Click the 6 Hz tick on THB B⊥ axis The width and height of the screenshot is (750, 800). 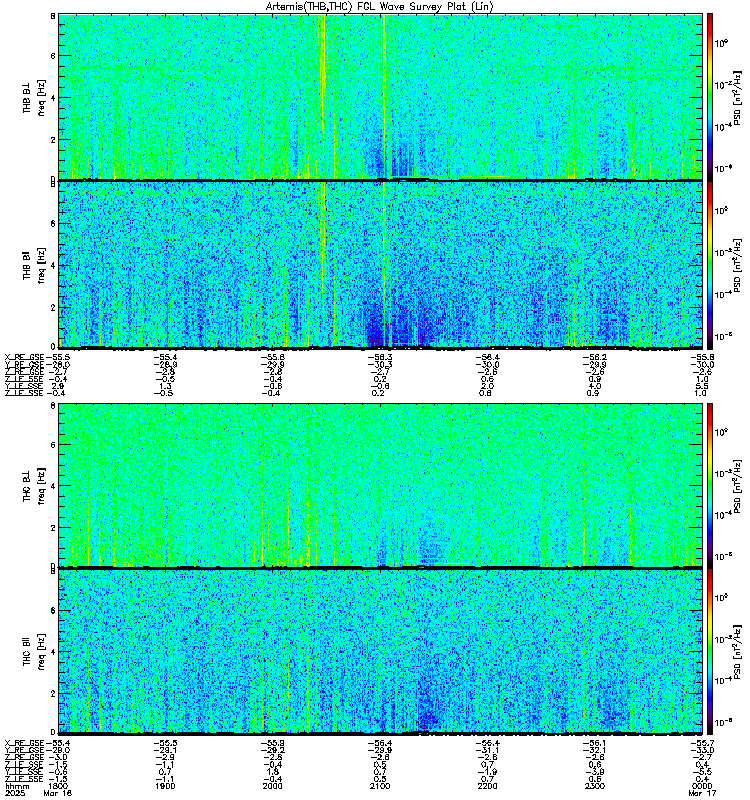coord(53,56)
